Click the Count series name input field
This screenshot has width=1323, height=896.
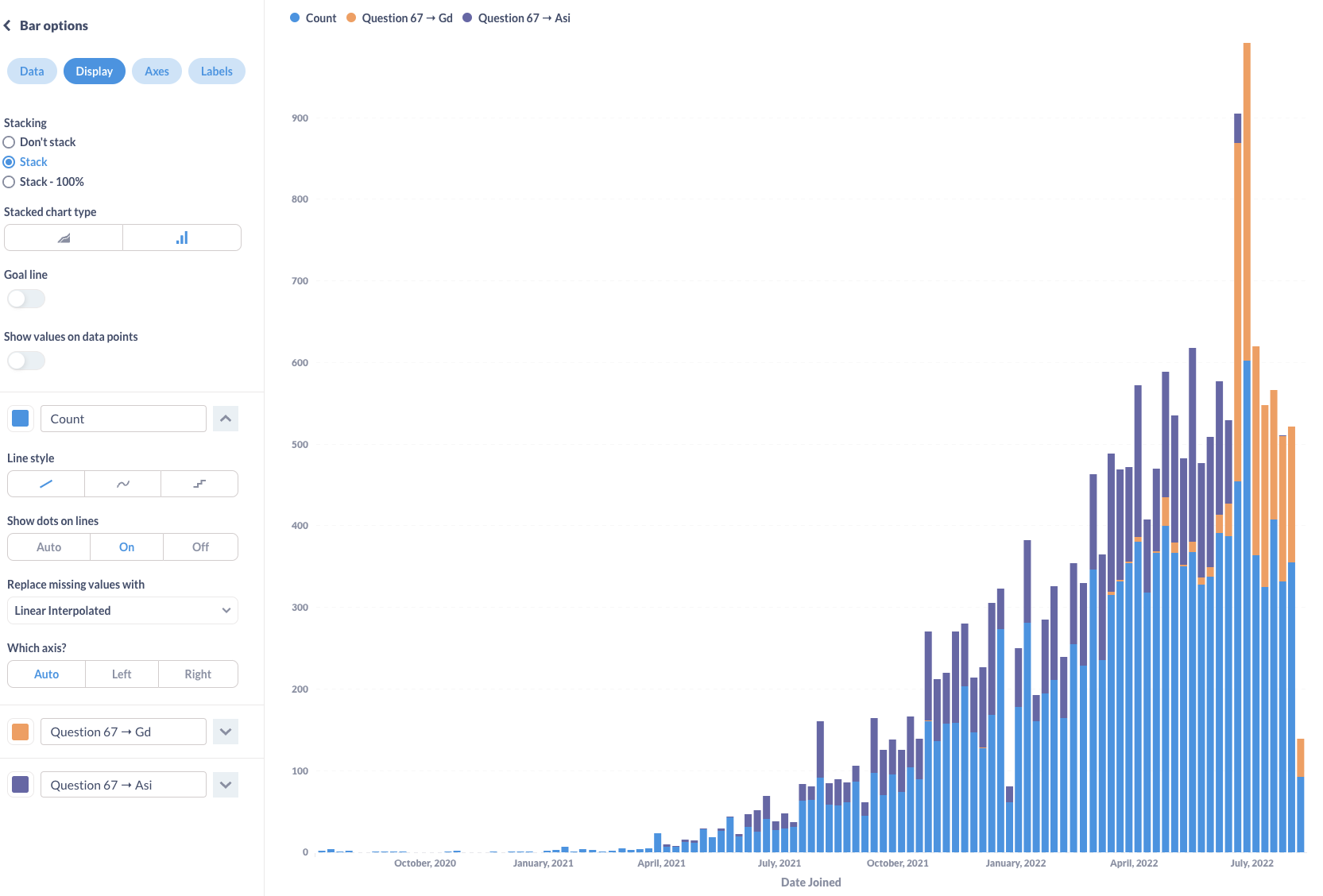pos(122,418)
